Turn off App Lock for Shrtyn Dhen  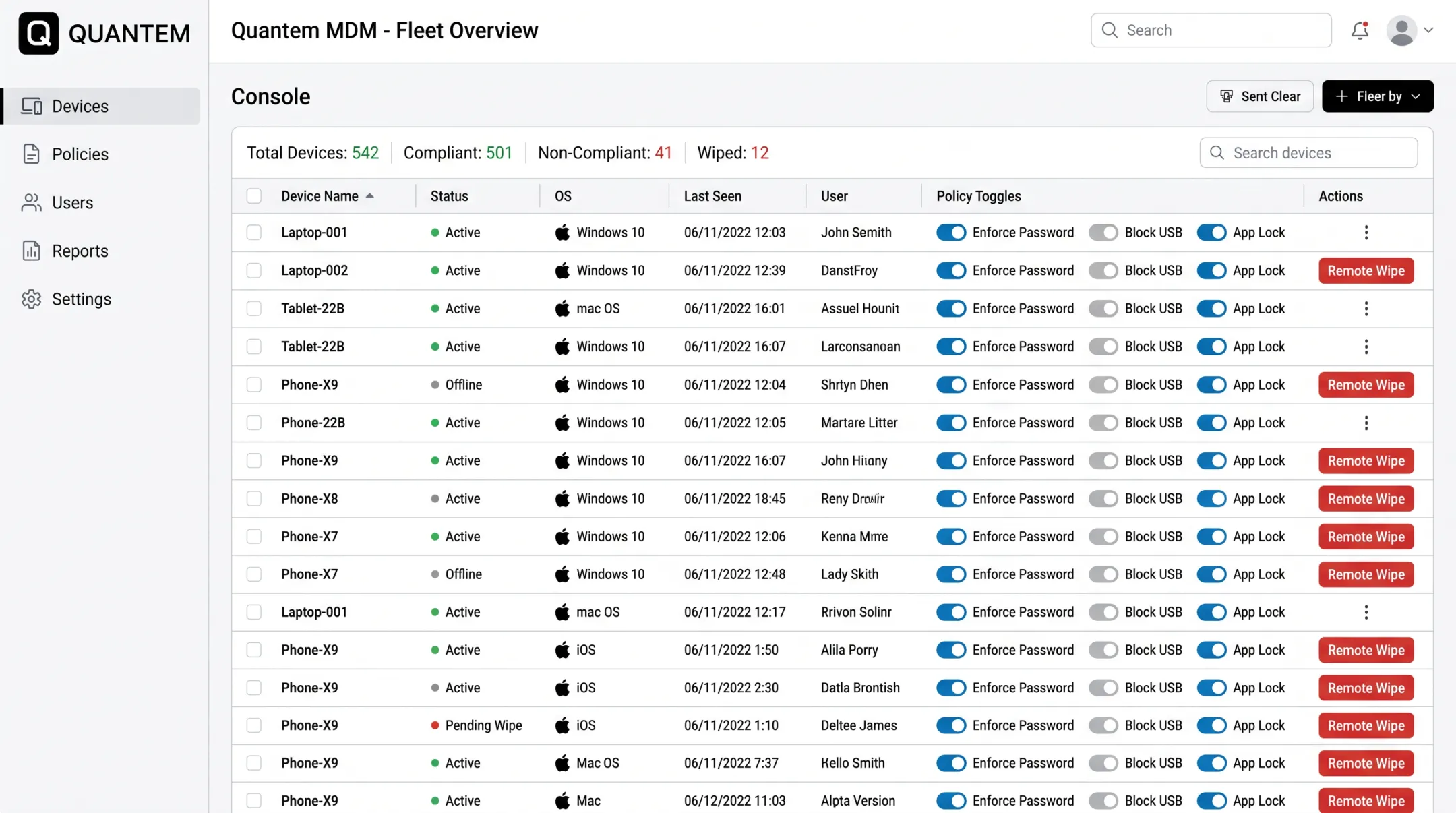(1211, 385)
